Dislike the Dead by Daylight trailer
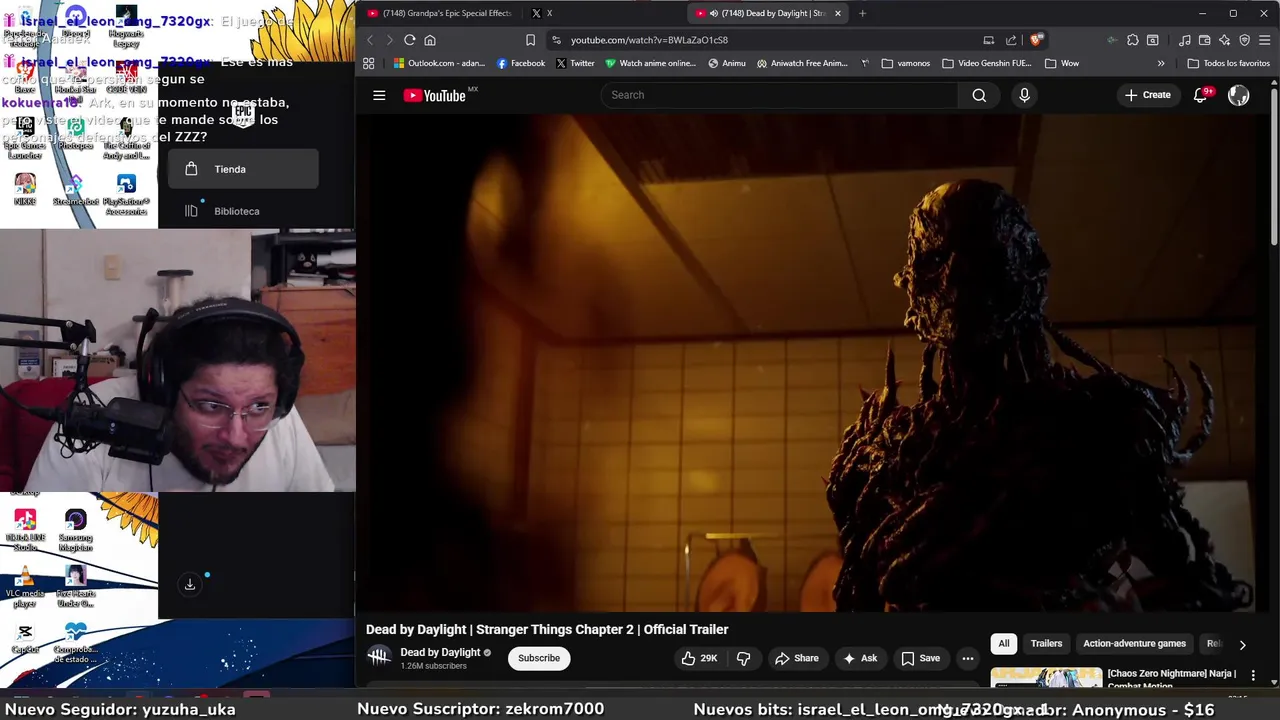The width and height of the screenshot is (1280, 720). pyautogui.click(x=743, y=658)
